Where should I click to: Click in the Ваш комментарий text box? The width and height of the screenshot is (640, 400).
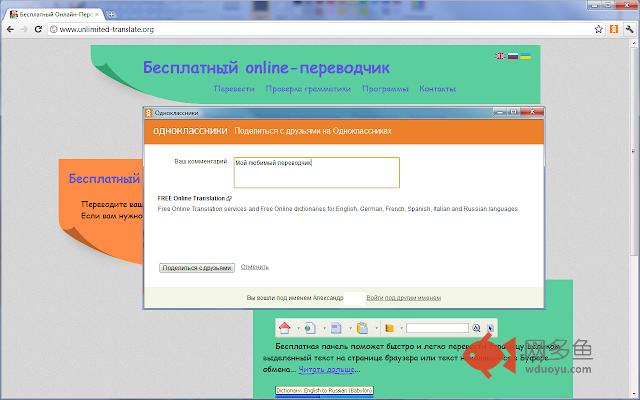[317, 173]
